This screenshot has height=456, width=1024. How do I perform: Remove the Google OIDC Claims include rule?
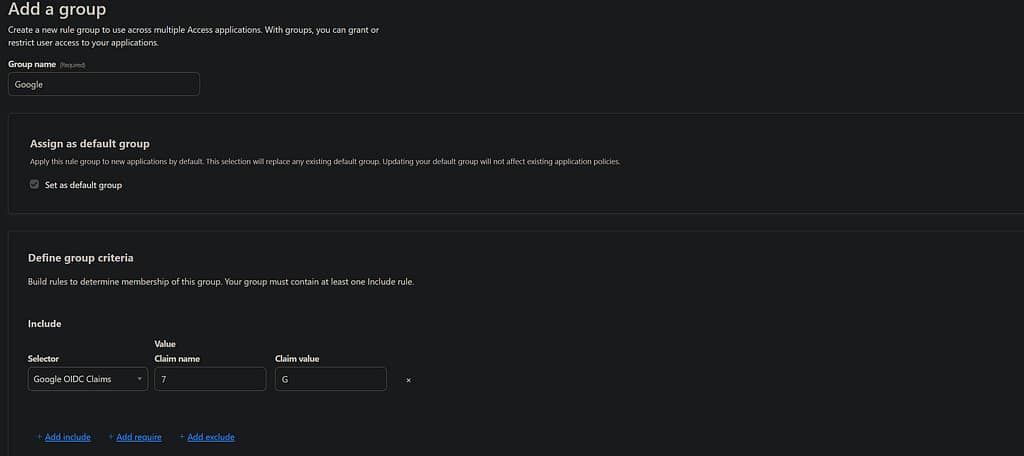point(408,380)
